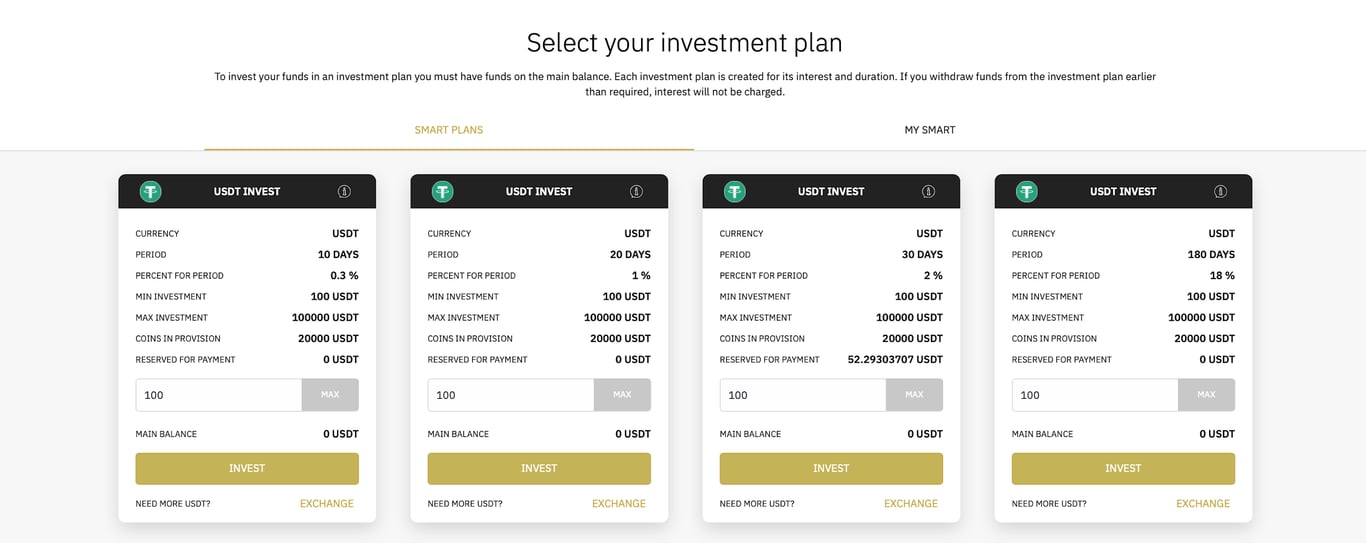
Task: Click Tether logo on 180 DAYS plan card
Action: (1027, 191)
